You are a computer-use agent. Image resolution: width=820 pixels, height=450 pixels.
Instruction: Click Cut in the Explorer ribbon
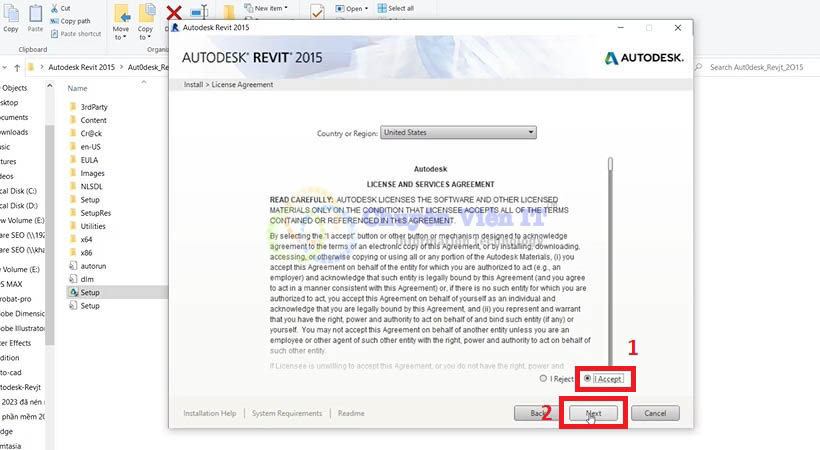pyautogui.click(x=61, y=8)
